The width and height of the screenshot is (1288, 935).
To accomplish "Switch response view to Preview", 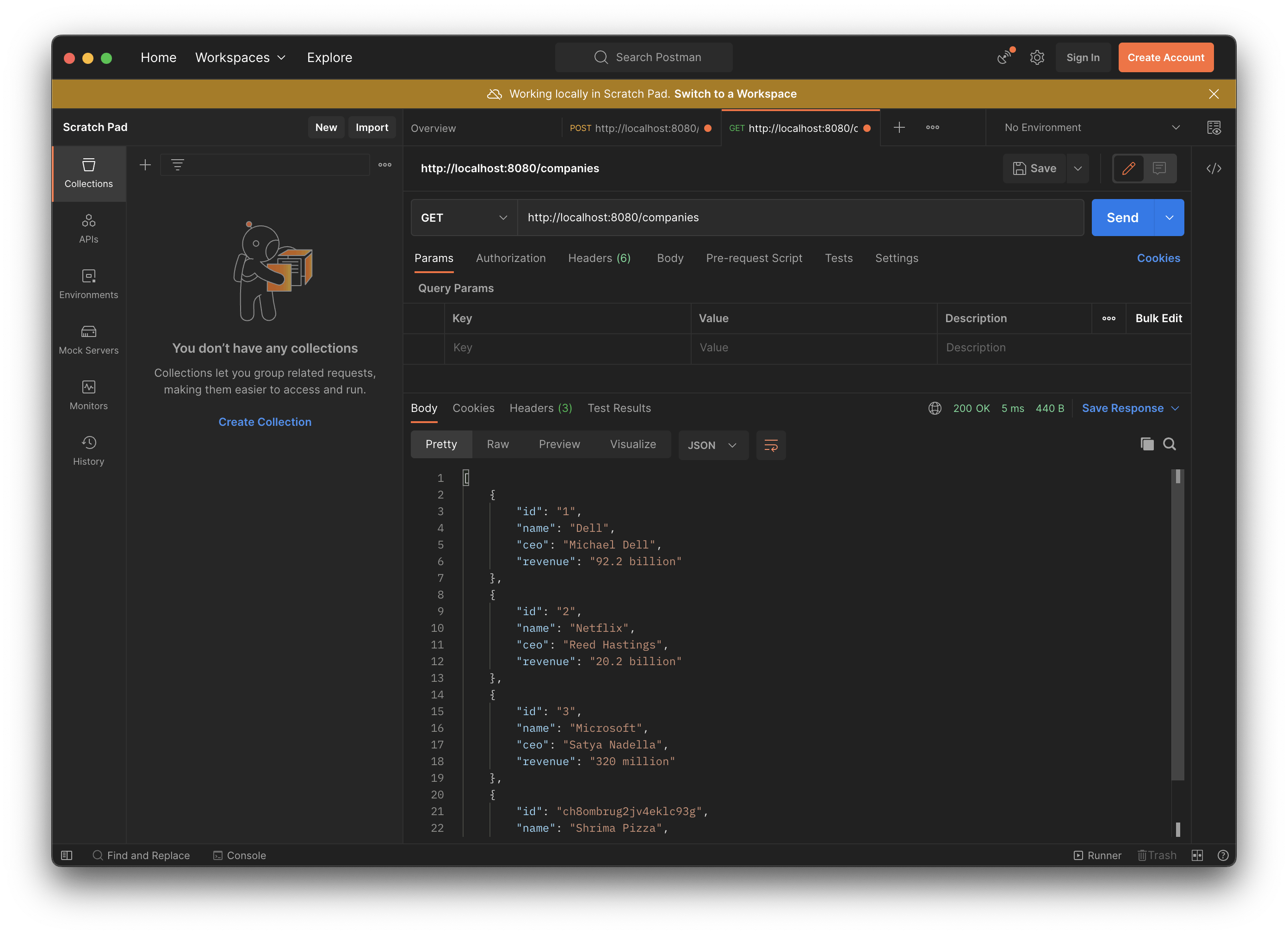I will [x=559, y=444].
